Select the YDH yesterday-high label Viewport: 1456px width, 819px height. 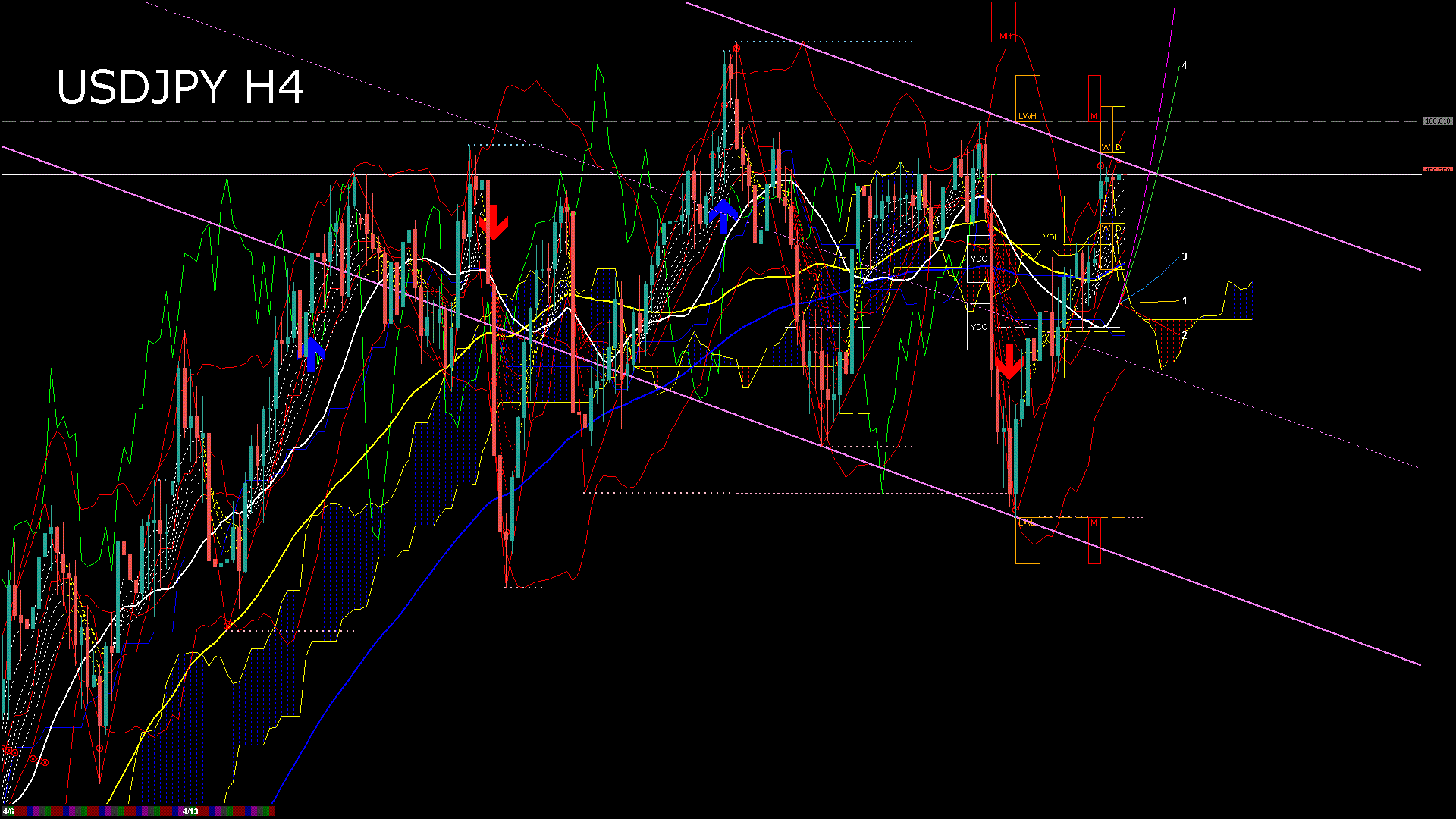(1051, 237)
